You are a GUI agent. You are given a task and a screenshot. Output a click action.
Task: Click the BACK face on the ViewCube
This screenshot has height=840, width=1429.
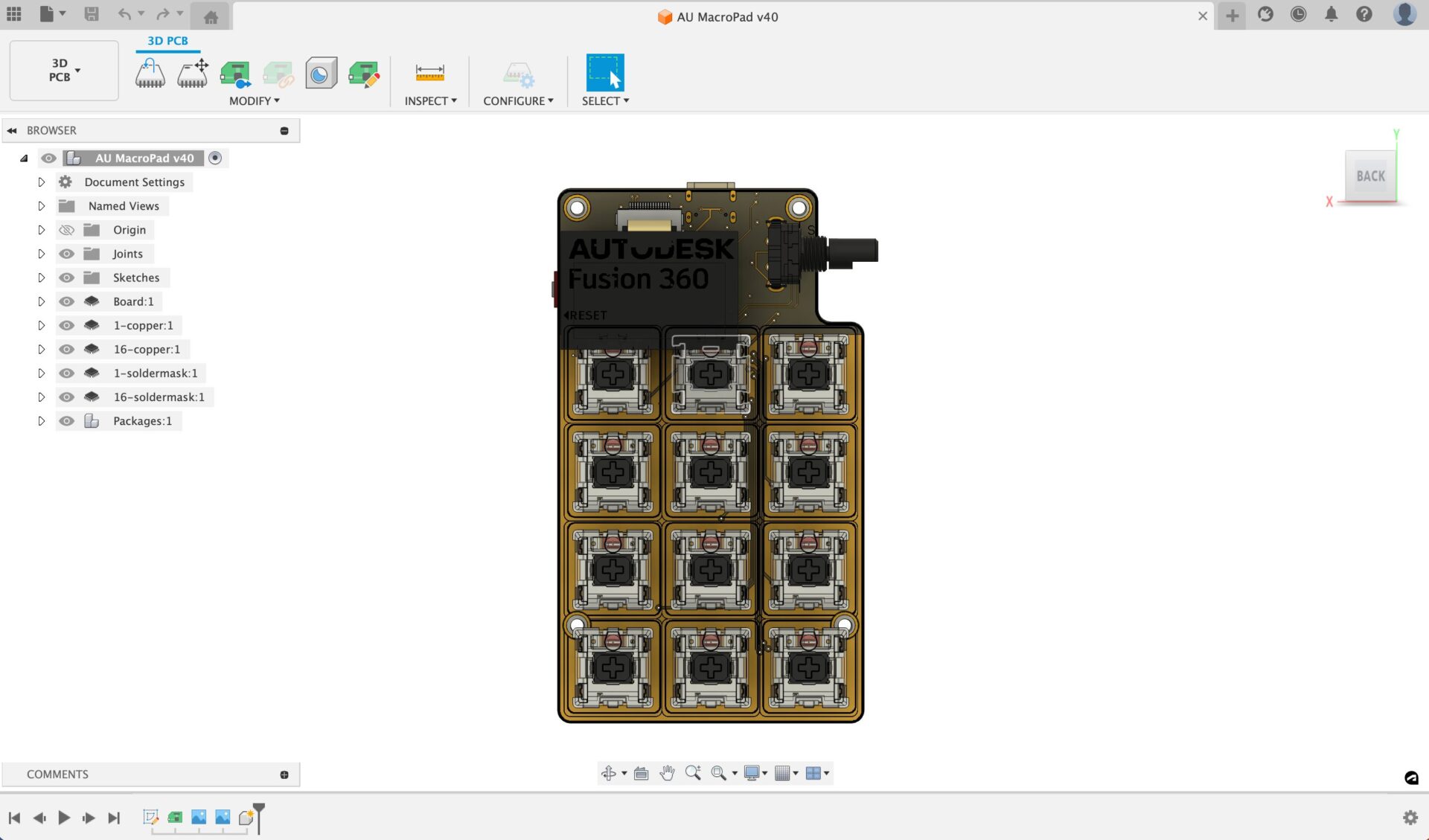(x=1370, y=176)
